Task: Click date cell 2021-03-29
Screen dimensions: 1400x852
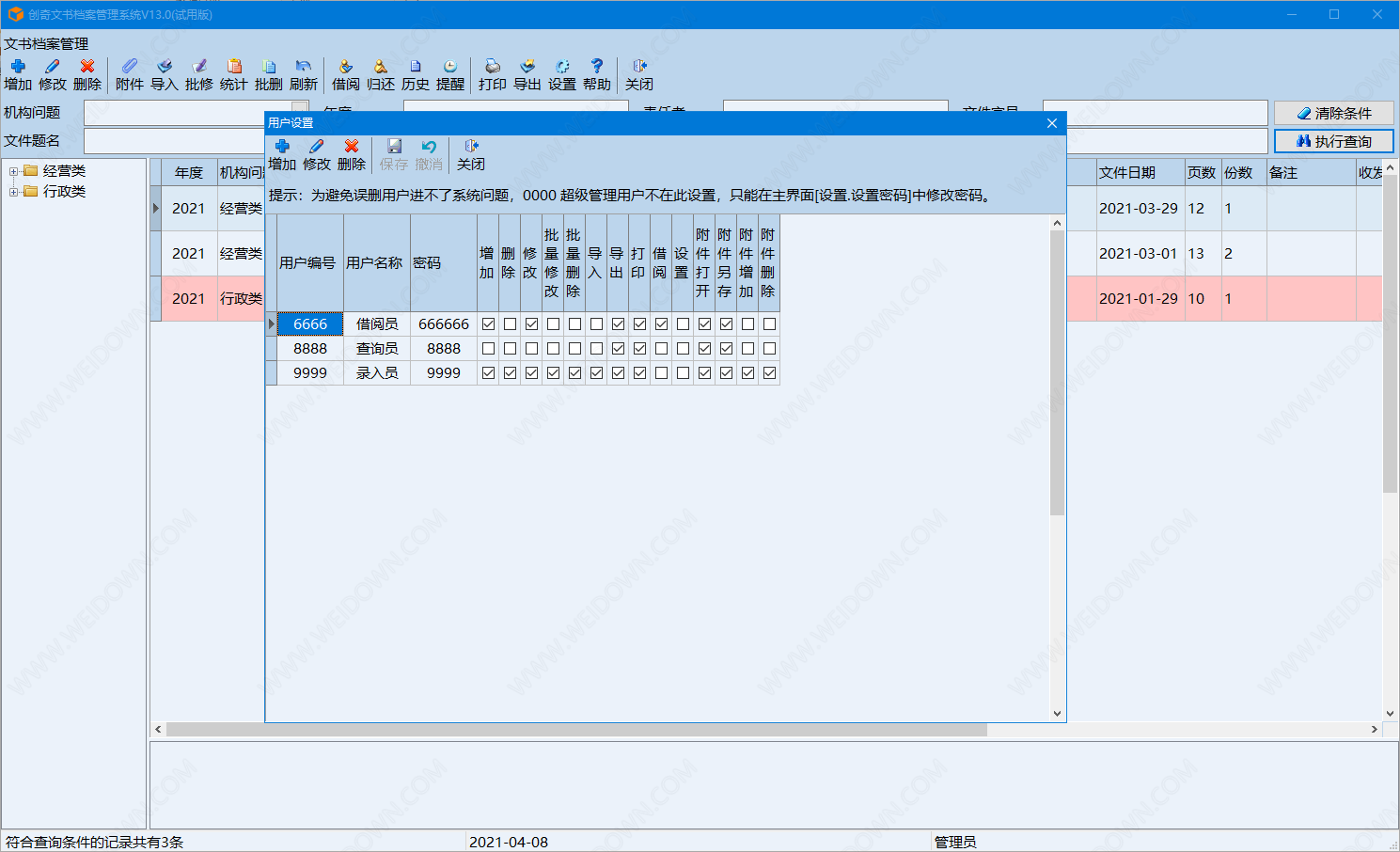Action: [1139, 209]
